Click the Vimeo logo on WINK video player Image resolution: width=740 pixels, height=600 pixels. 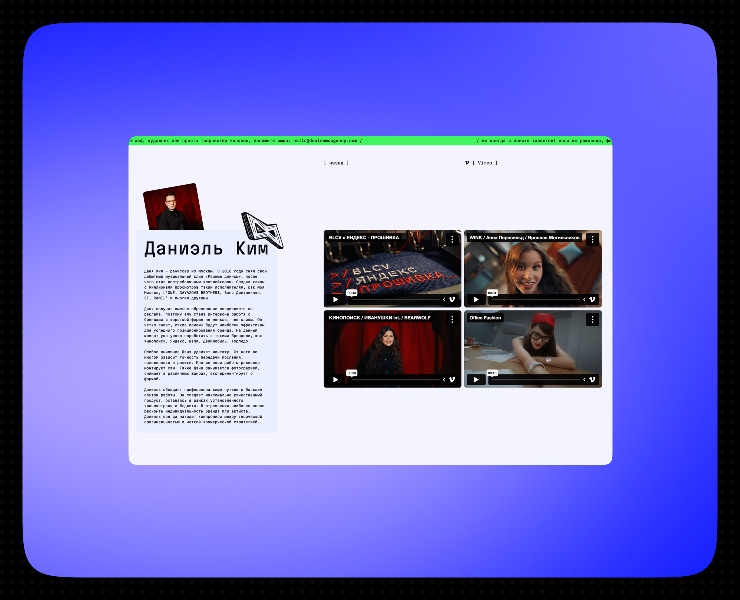coord(592,299)
